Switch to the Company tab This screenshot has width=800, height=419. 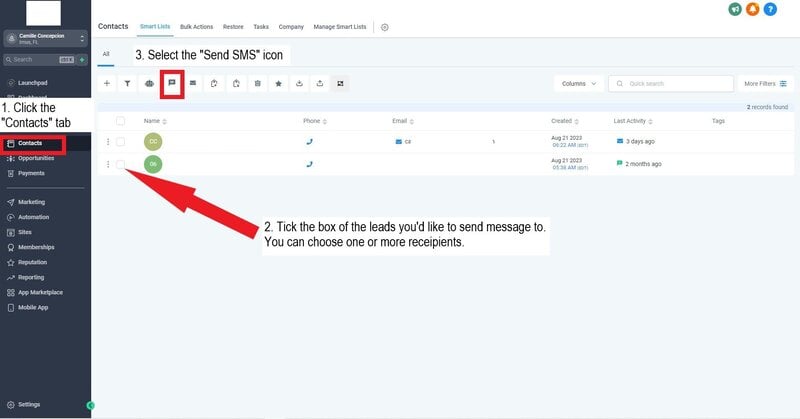(291, 27)
